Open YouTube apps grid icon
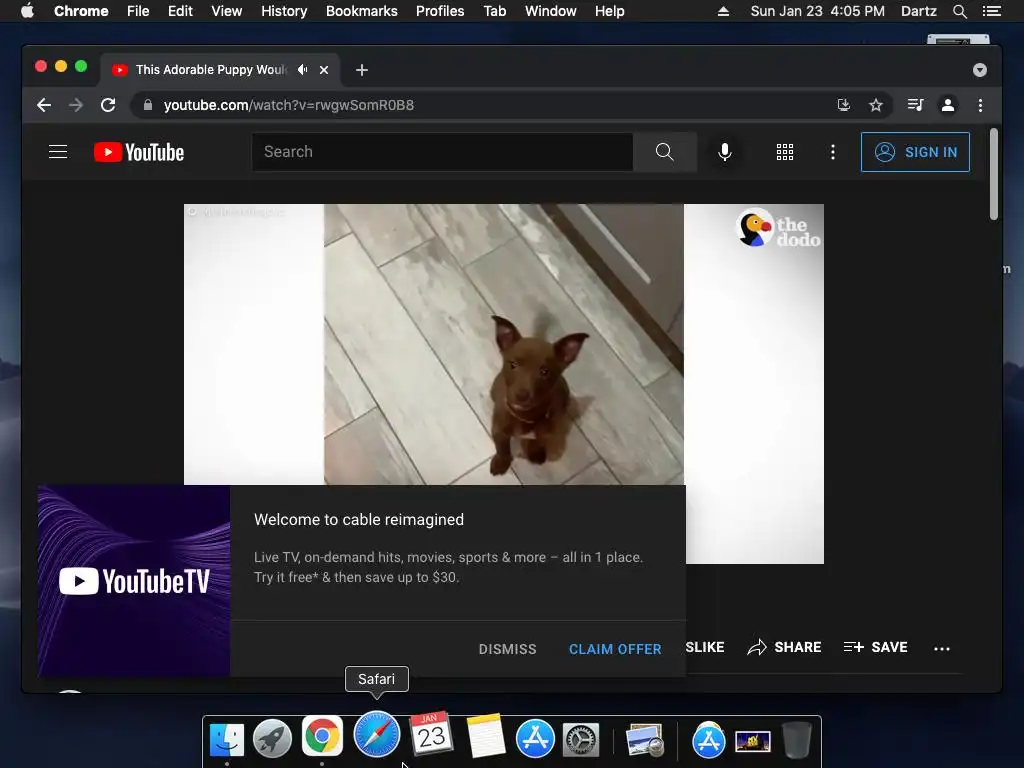This screenshot has height=768, width=1024. [x=784, y=152]
